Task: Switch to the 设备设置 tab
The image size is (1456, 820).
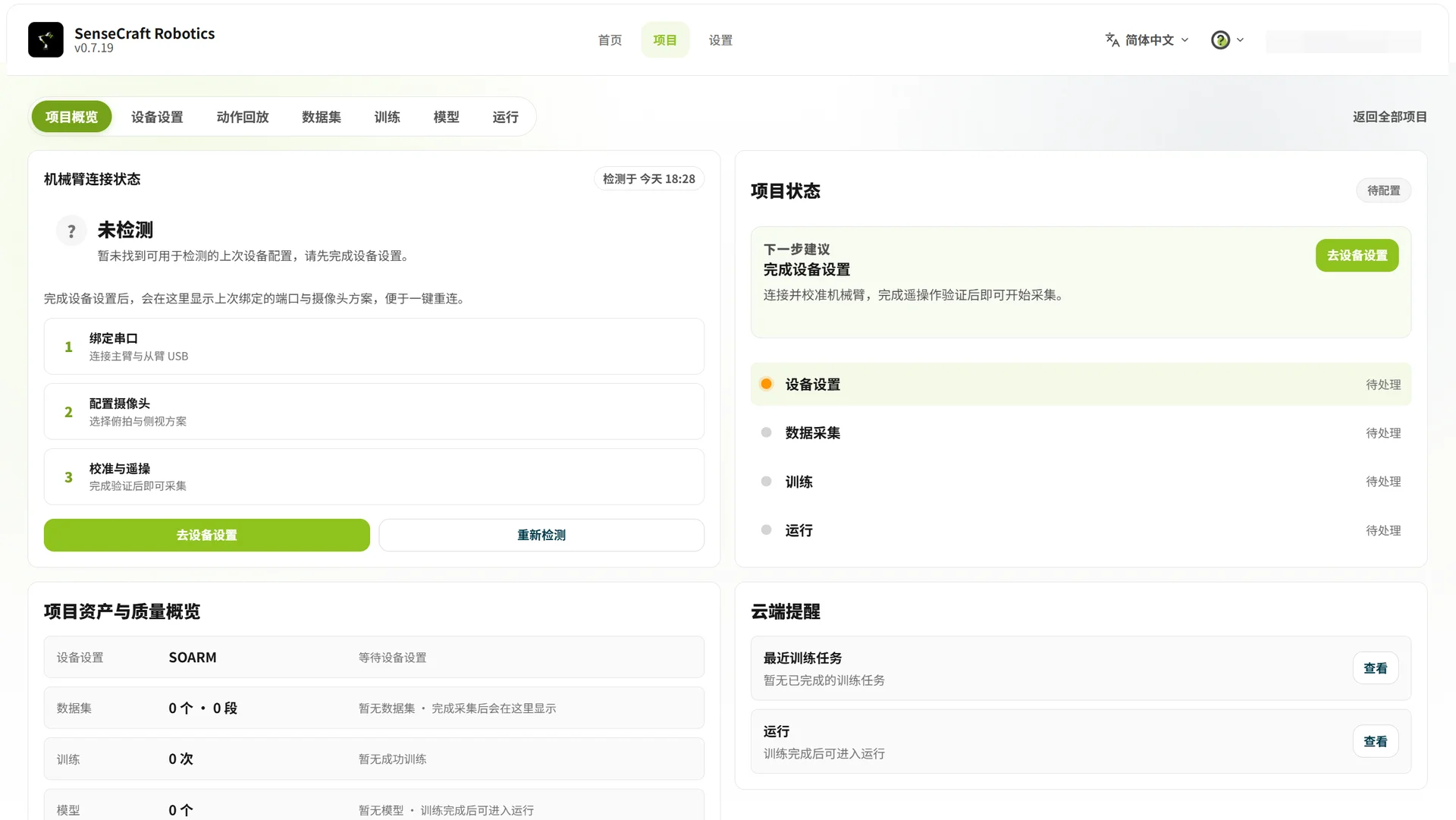Action: [157, 117]
